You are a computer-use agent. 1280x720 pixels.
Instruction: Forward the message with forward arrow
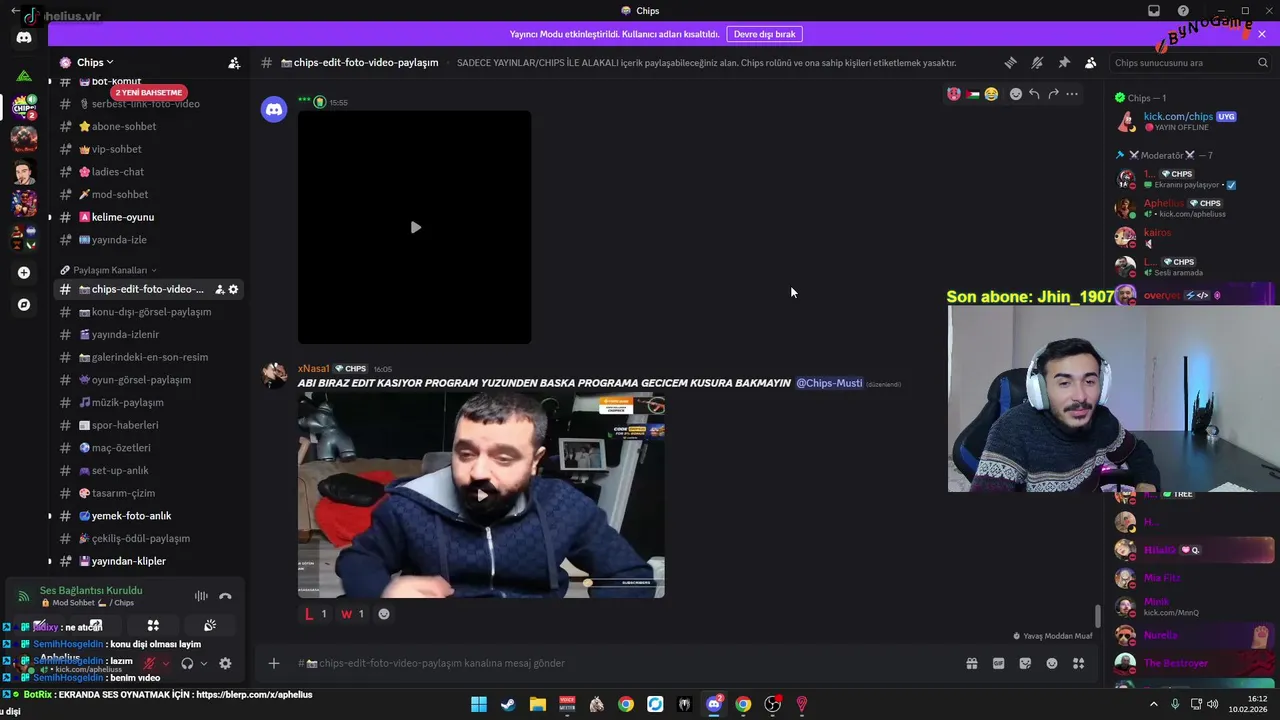pos(1053,94)
